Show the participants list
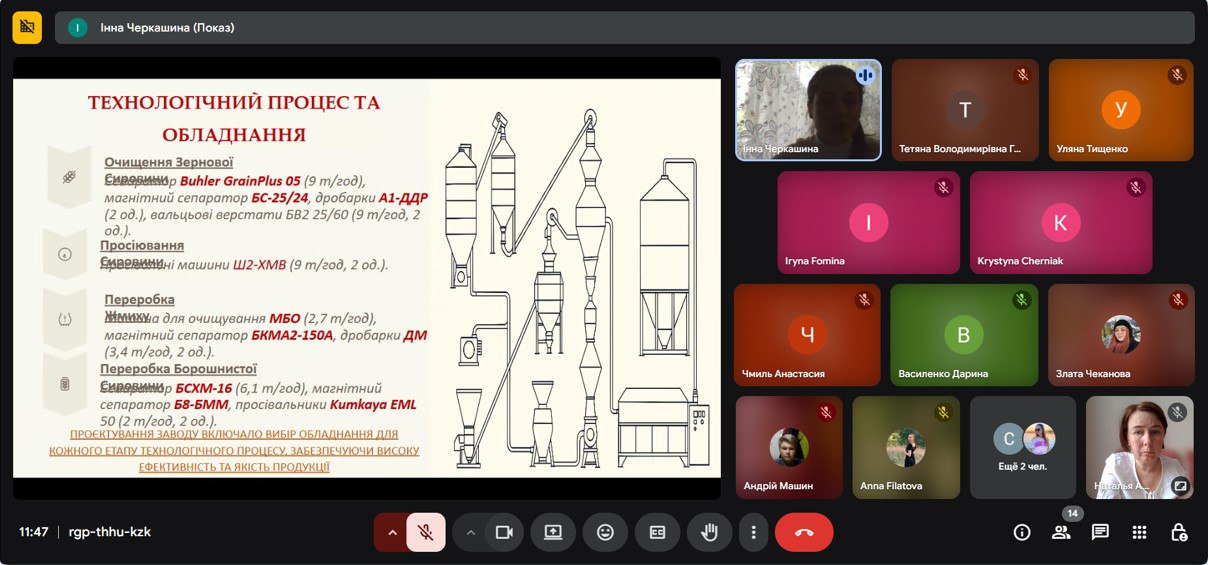The image size is (1208, 565). [1061, 532]
